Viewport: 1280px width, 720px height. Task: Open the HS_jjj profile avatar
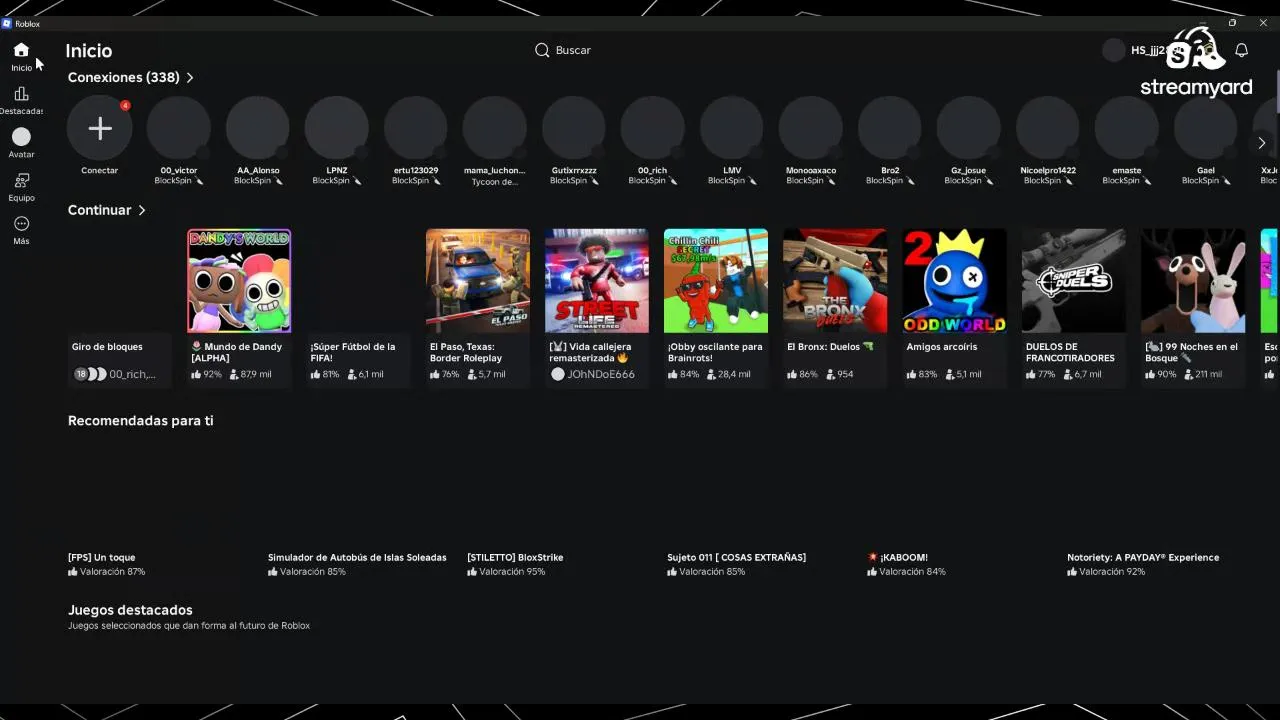tap(1113, 50)
